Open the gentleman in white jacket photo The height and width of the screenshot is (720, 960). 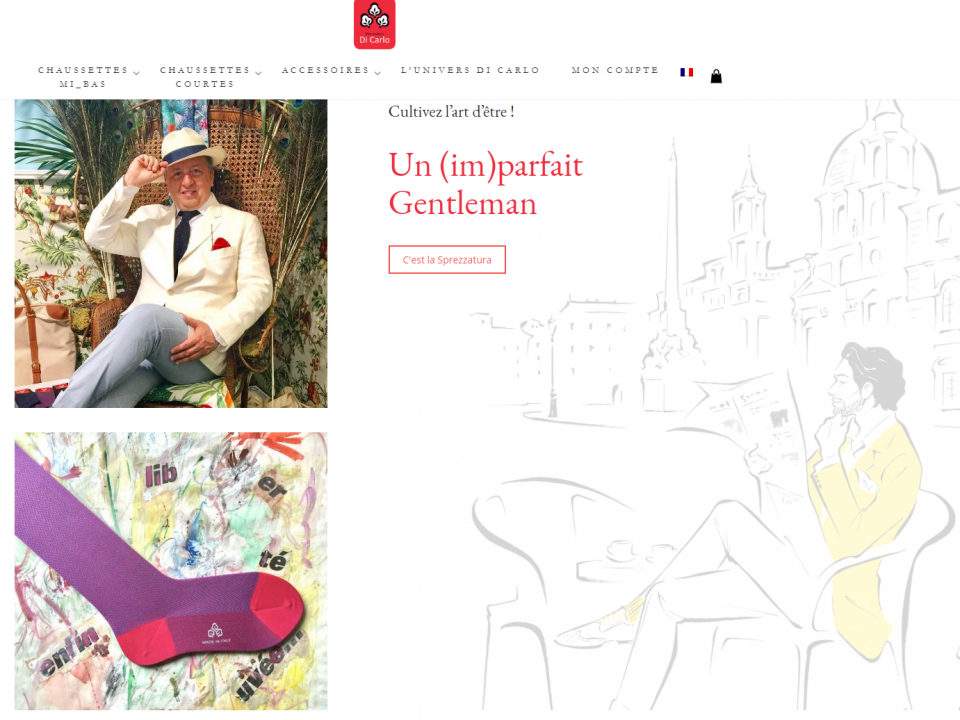tap(171, 253)
